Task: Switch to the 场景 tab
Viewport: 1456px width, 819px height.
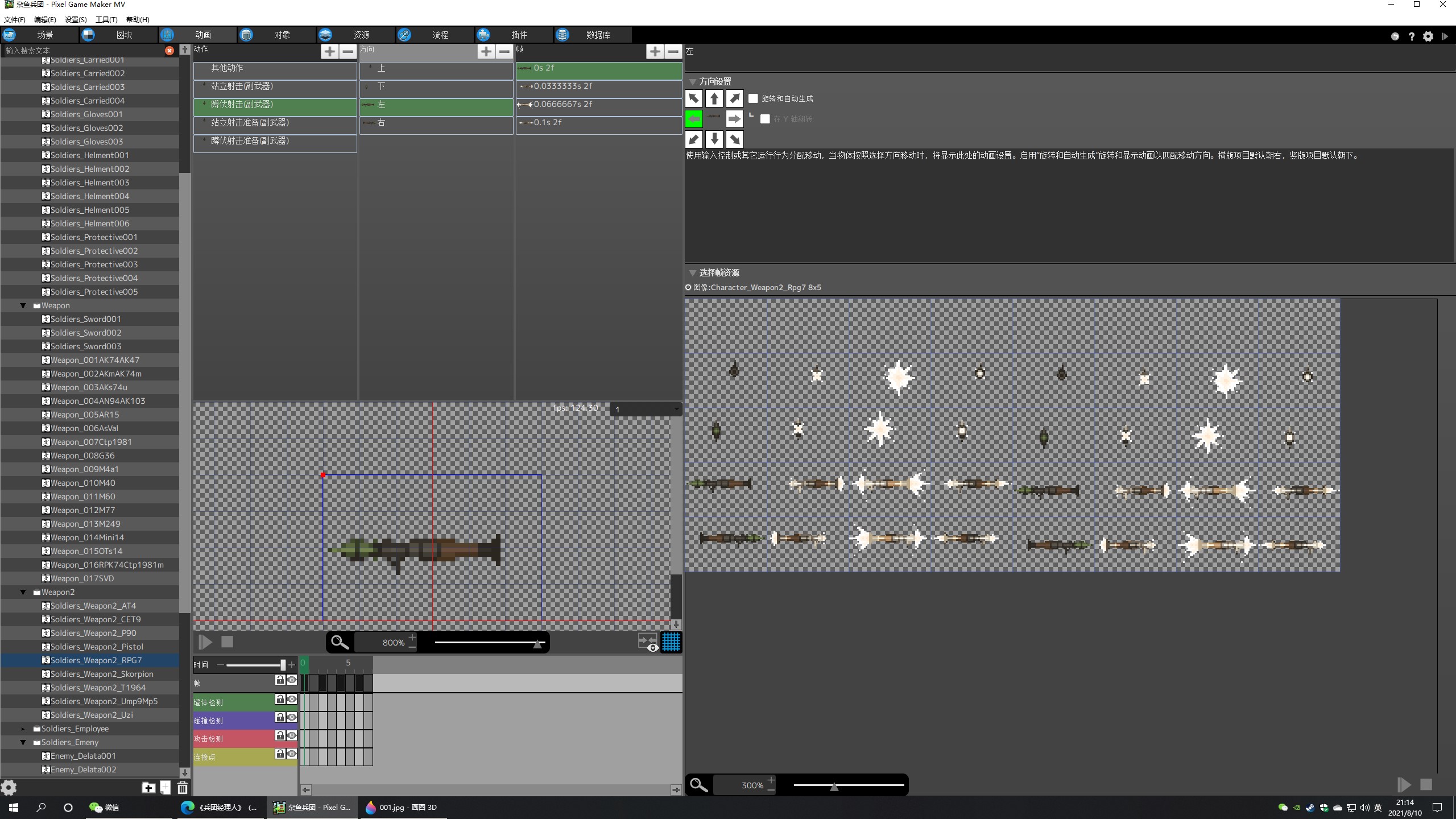Action: (39, 35)
